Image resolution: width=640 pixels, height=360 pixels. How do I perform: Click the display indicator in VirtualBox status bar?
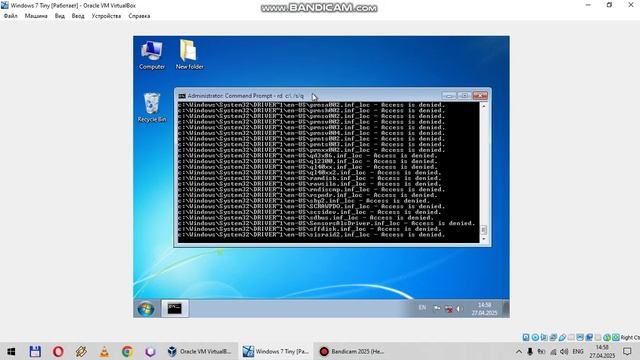click(x=580, y=337)
